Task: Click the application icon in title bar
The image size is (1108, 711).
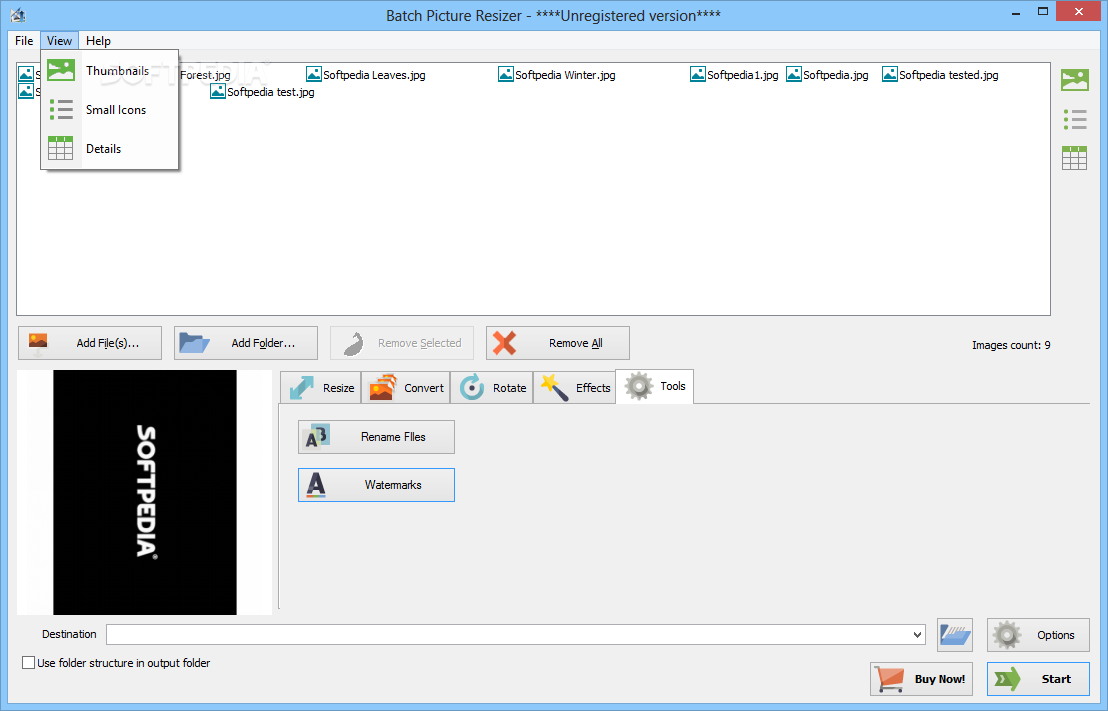Action: point(18,15)
